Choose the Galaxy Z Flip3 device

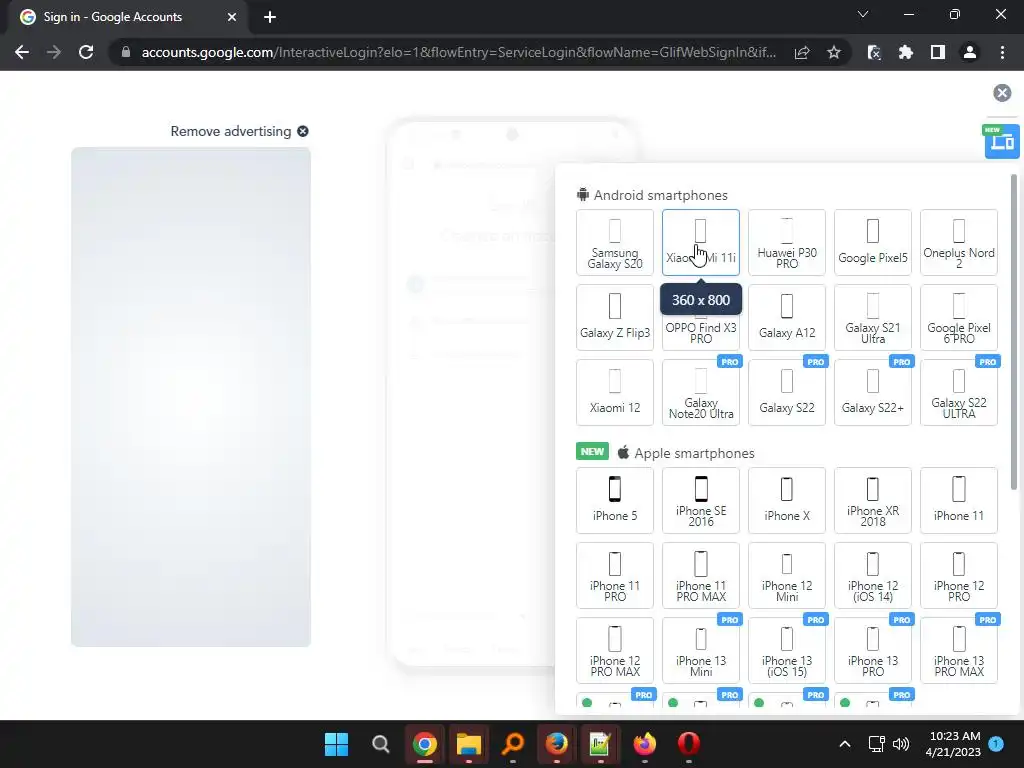pyautogui.click(x=615, y=317)
